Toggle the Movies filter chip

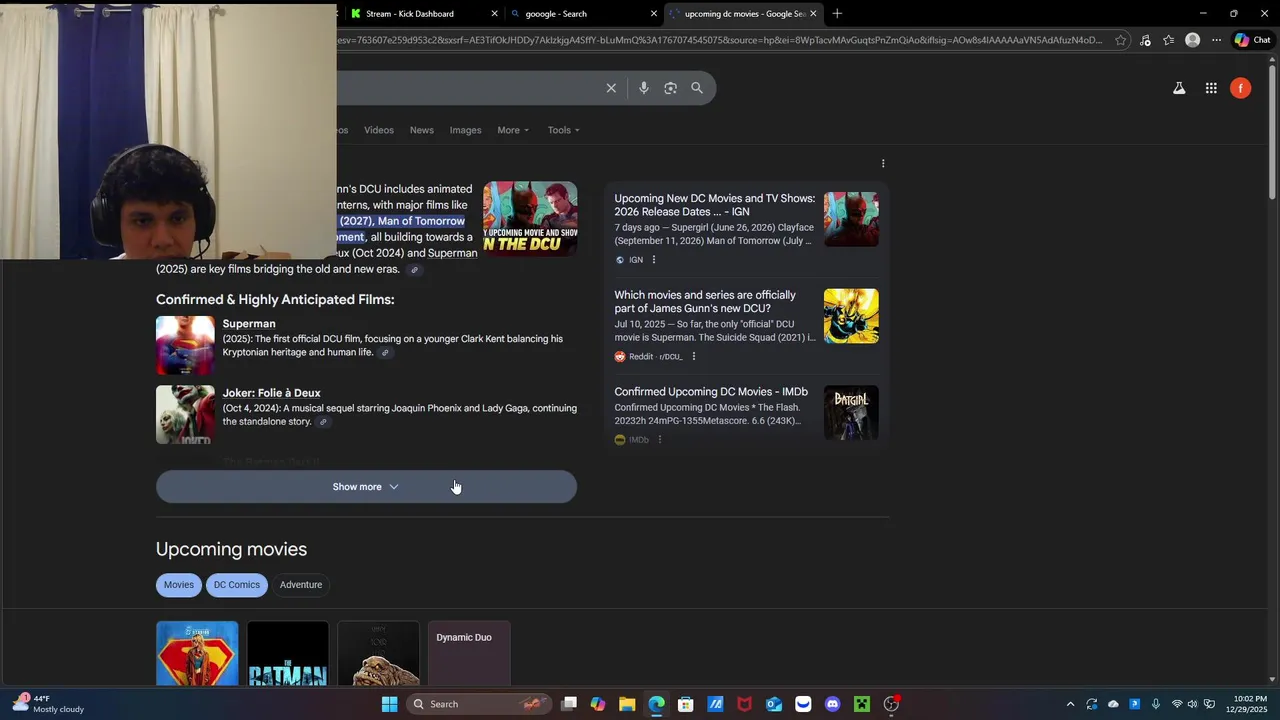(179, 585)
